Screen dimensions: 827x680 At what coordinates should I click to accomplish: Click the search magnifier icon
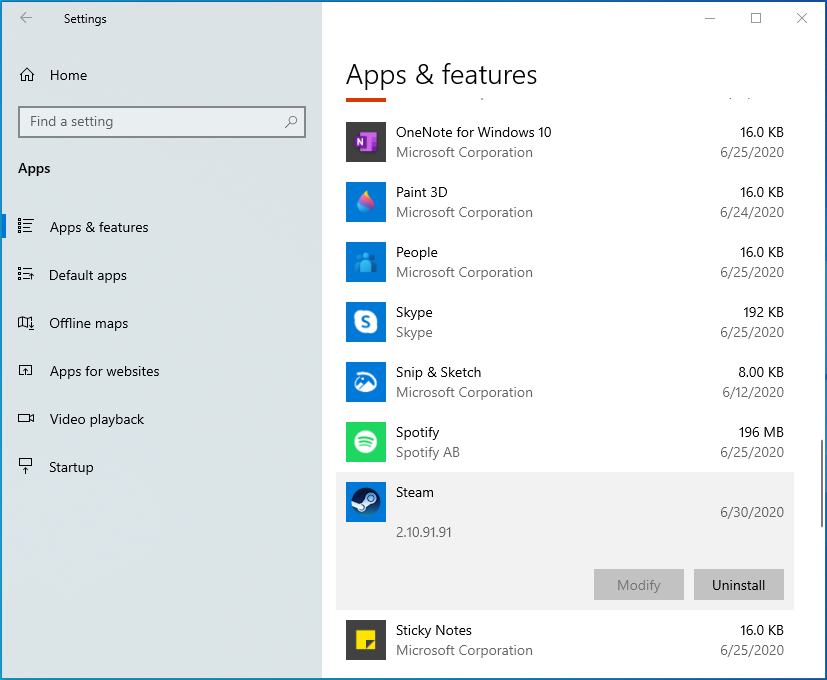tap(291, 122)
